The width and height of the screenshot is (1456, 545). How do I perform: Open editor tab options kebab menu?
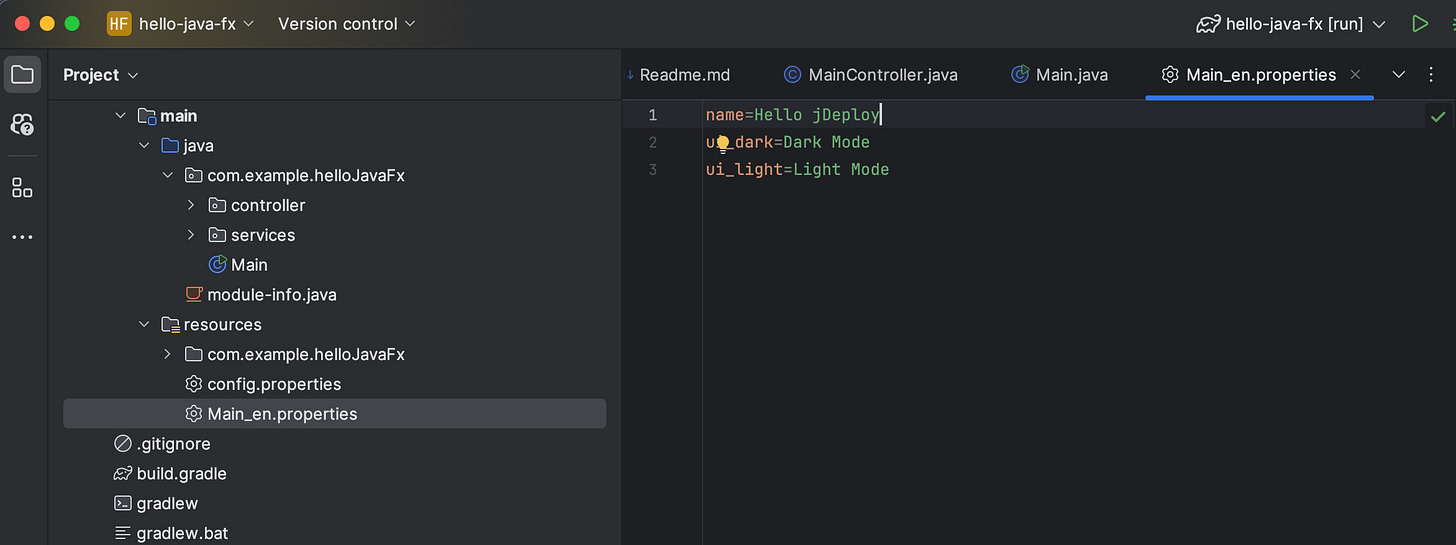[x=1433, y=75]
